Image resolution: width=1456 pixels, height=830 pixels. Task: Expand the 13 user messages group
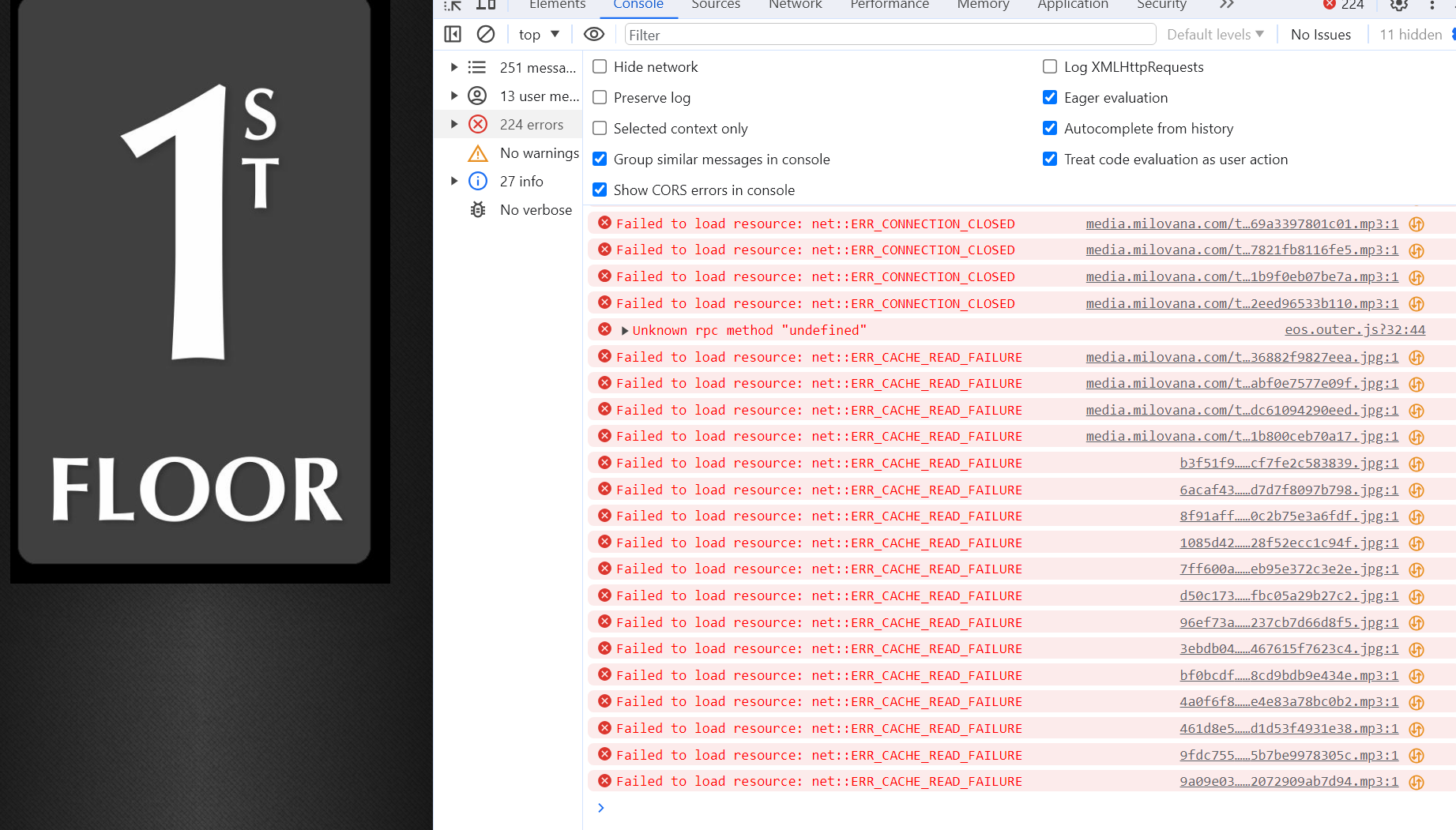coord(454,96)
